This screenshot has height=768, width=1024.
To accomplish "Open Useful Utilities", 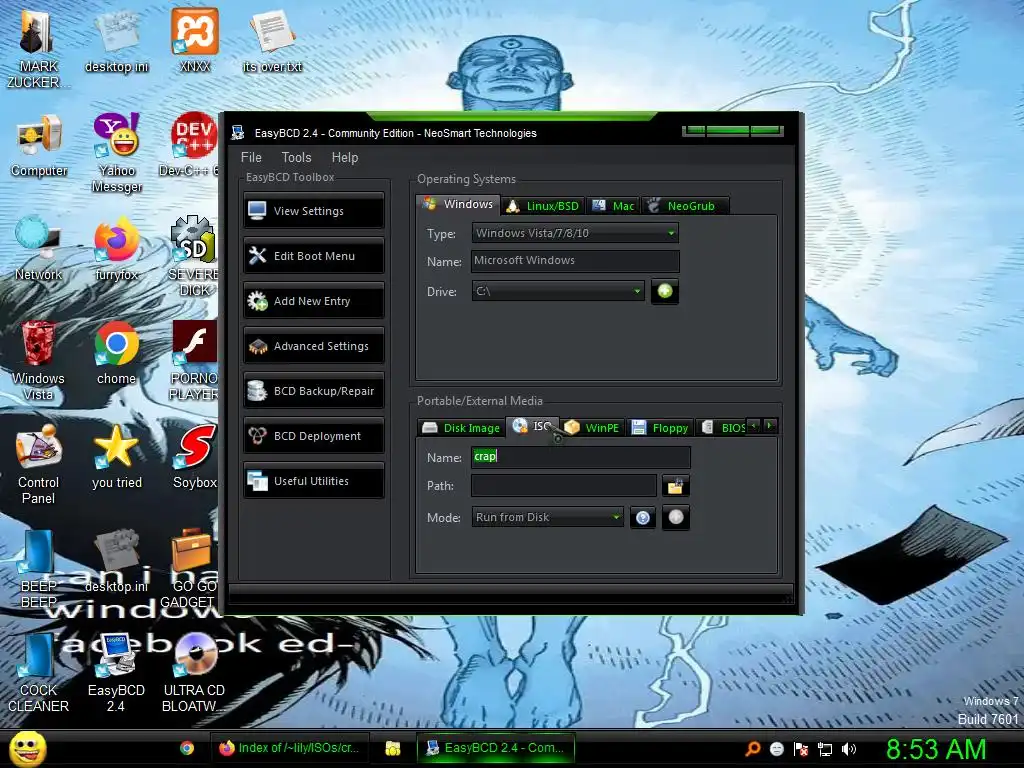I will 313,481.
